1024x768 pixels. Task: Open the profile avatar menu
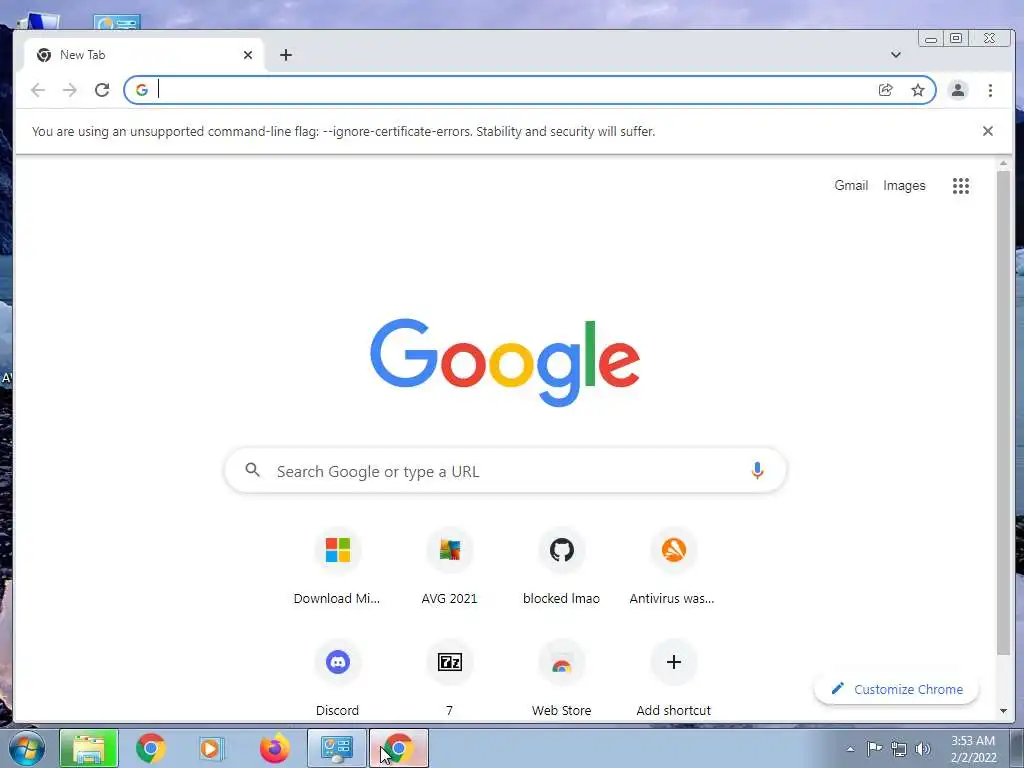[957, 90]
